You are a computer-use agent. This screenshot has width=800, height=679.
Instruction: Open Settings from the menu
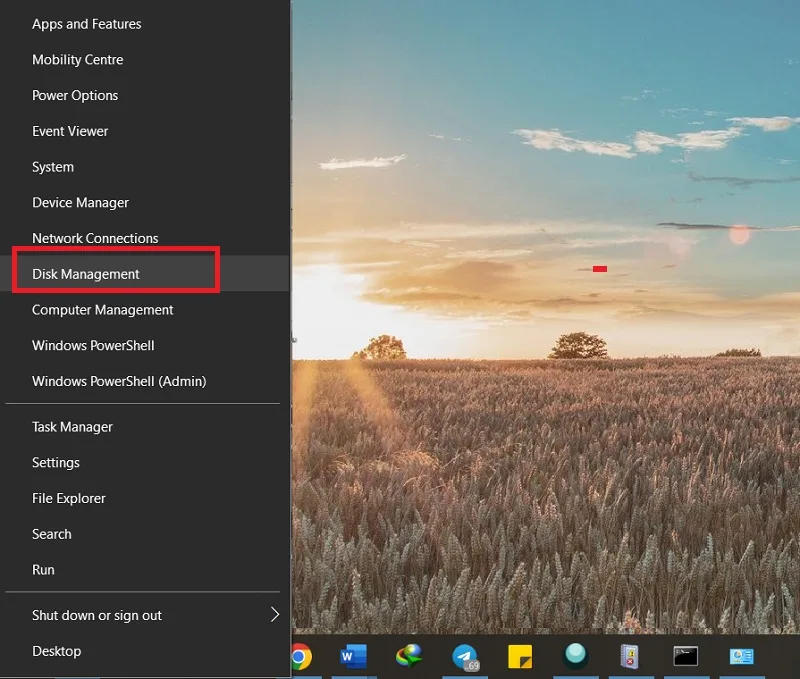145,463
